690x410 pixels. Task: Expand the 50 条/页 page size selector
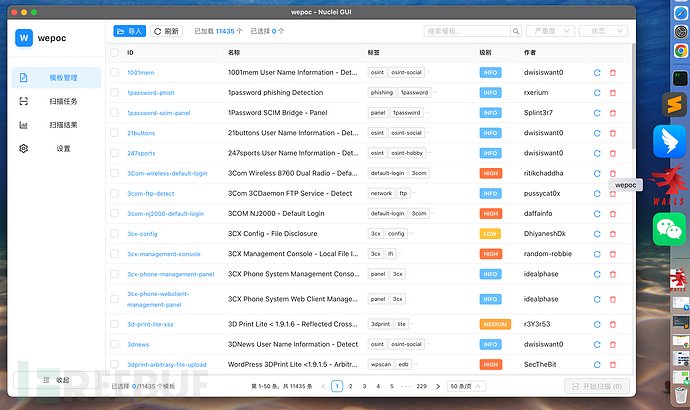(466, 385)
